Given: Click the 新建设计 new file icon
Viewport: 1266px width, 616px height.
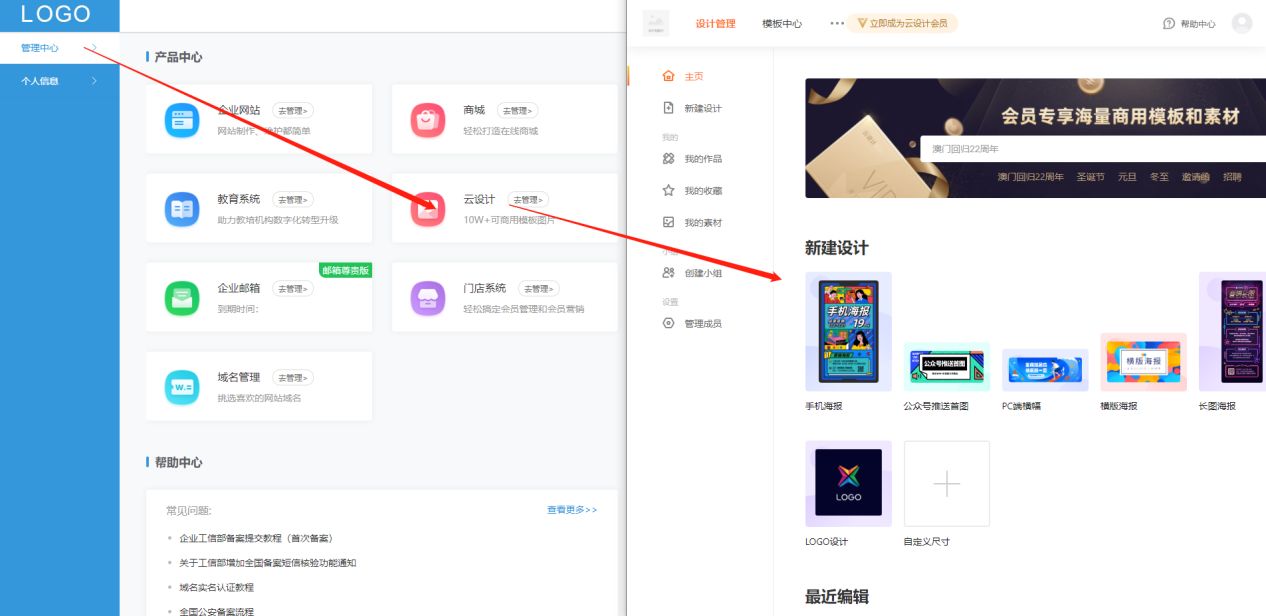Looking at the screenshot, I should click(x=669, y=108).
